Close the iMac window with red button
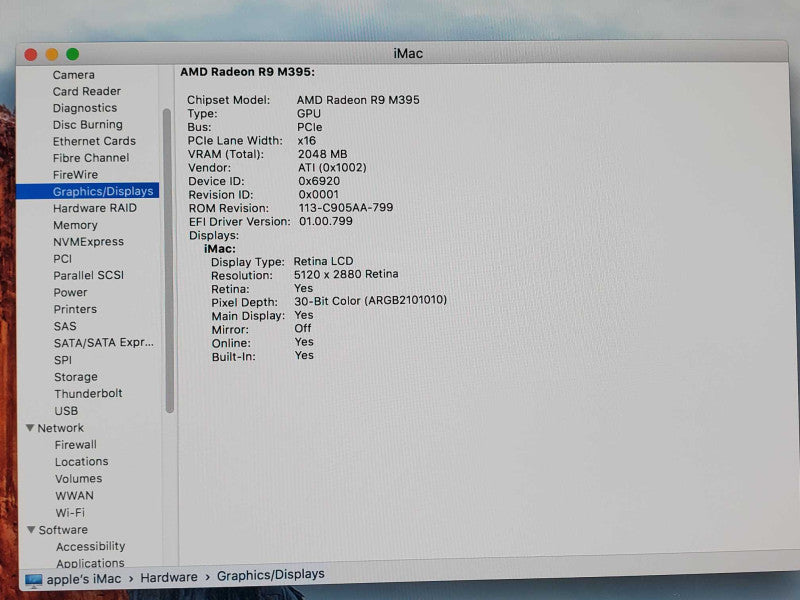The width and height of the screenshot is (800, 600). pyautogui.click(x=31, y=55)
